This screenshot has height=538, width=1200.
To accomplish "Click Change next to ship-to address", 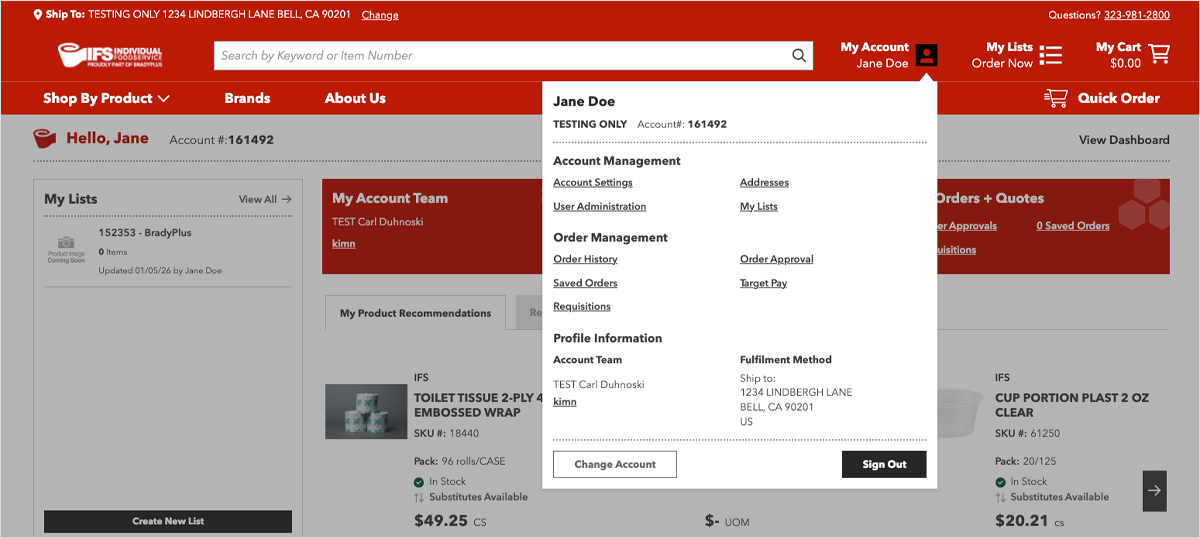I will (x=380, y=15).
